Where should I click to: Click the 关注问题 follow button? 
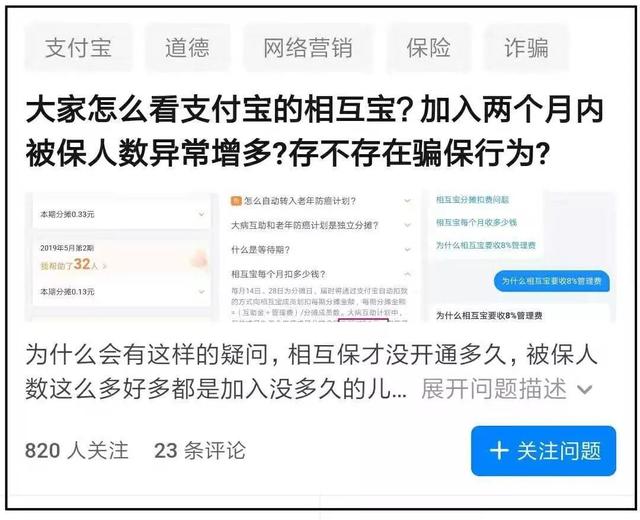tap(543, 451)
